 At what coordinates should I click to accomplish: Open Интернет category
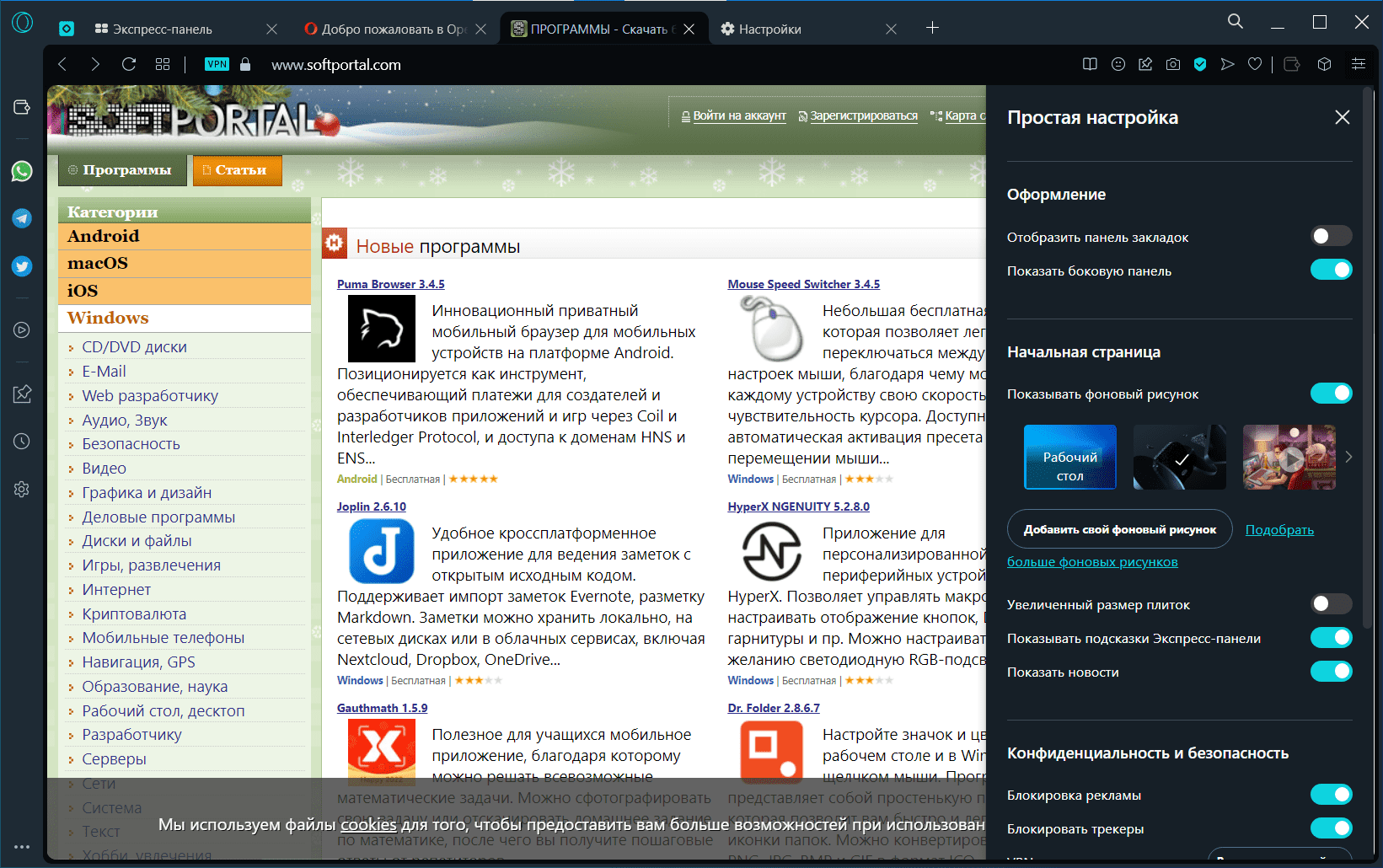(x=116, y=590)
